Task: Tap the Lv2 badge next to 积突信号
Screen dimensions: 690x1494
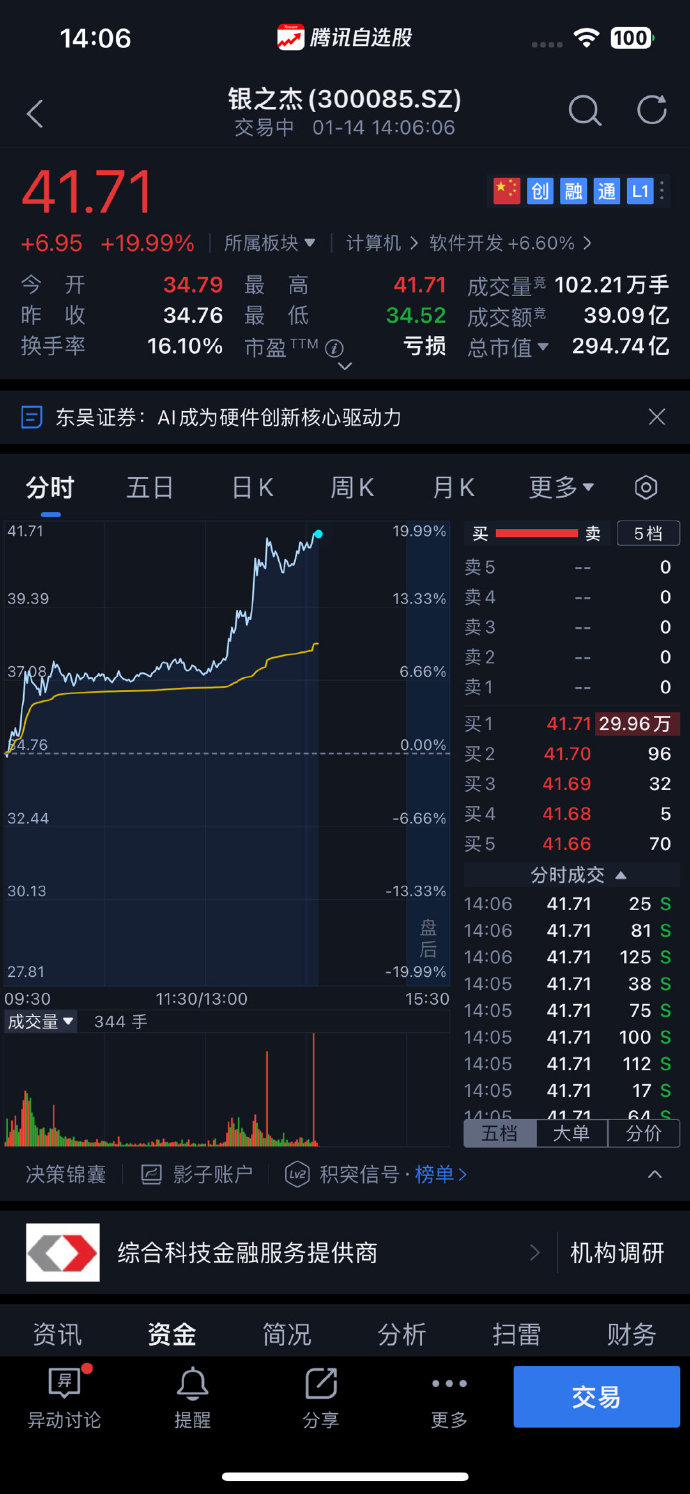Action: 295,1174
